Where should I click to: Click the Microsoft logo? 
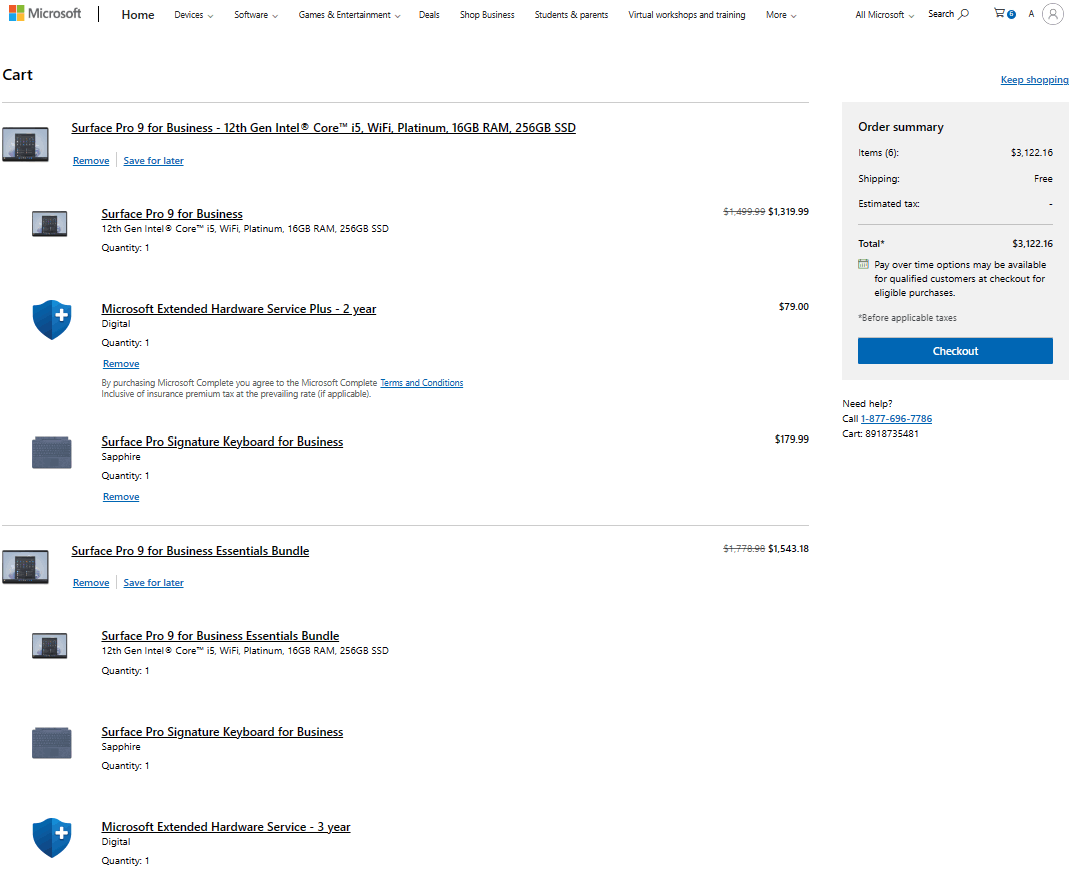[44, 13]
